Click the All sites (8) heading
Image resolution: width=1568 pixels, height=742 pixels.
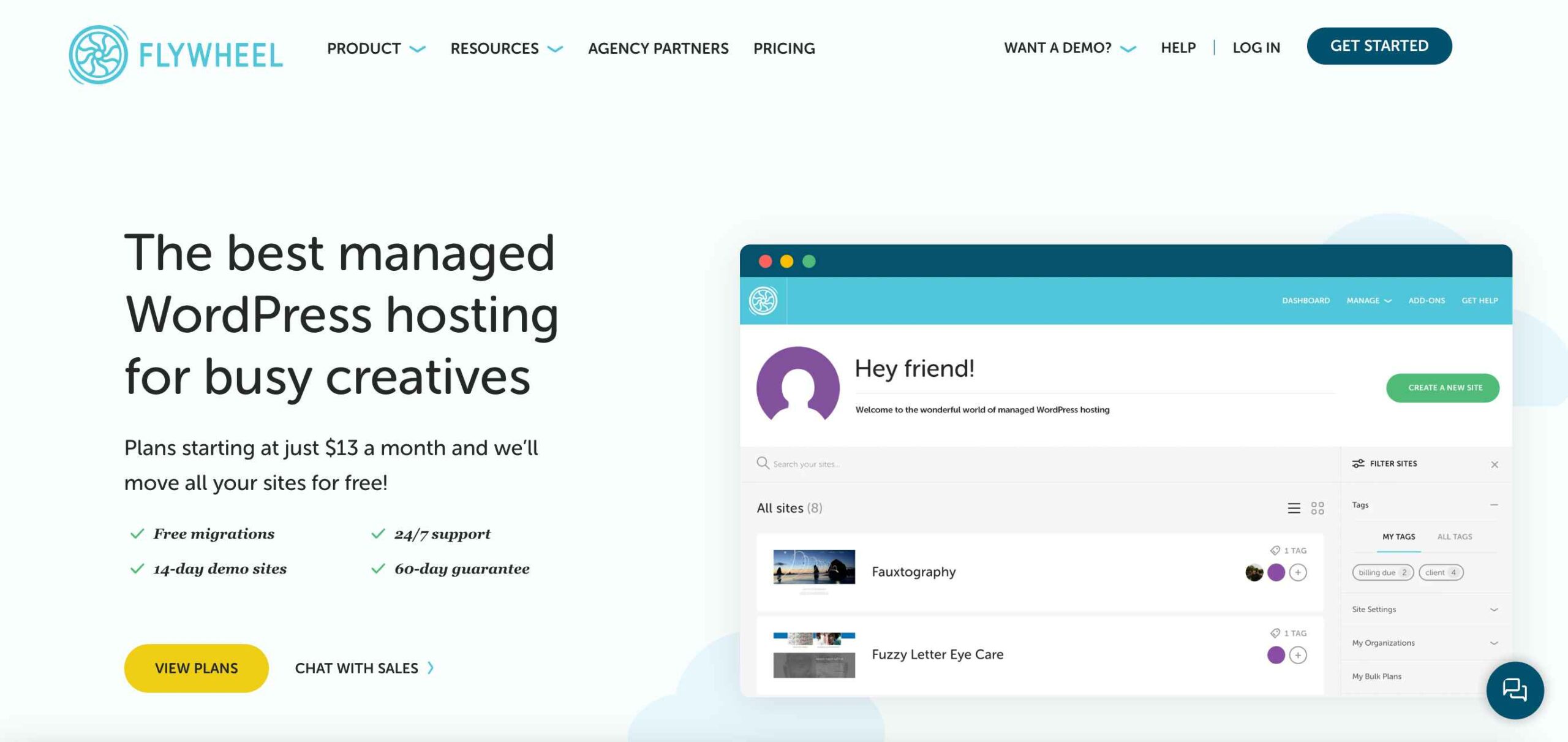coord(789,508)
